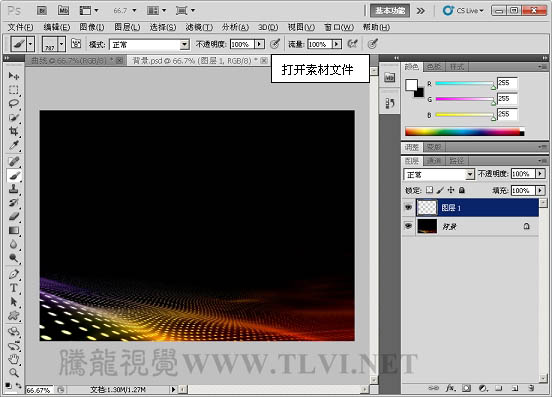Click the foreground color swatch in Color panel
Image resolution: width=552 pixels, height=397 pixels.
point(411,85)
